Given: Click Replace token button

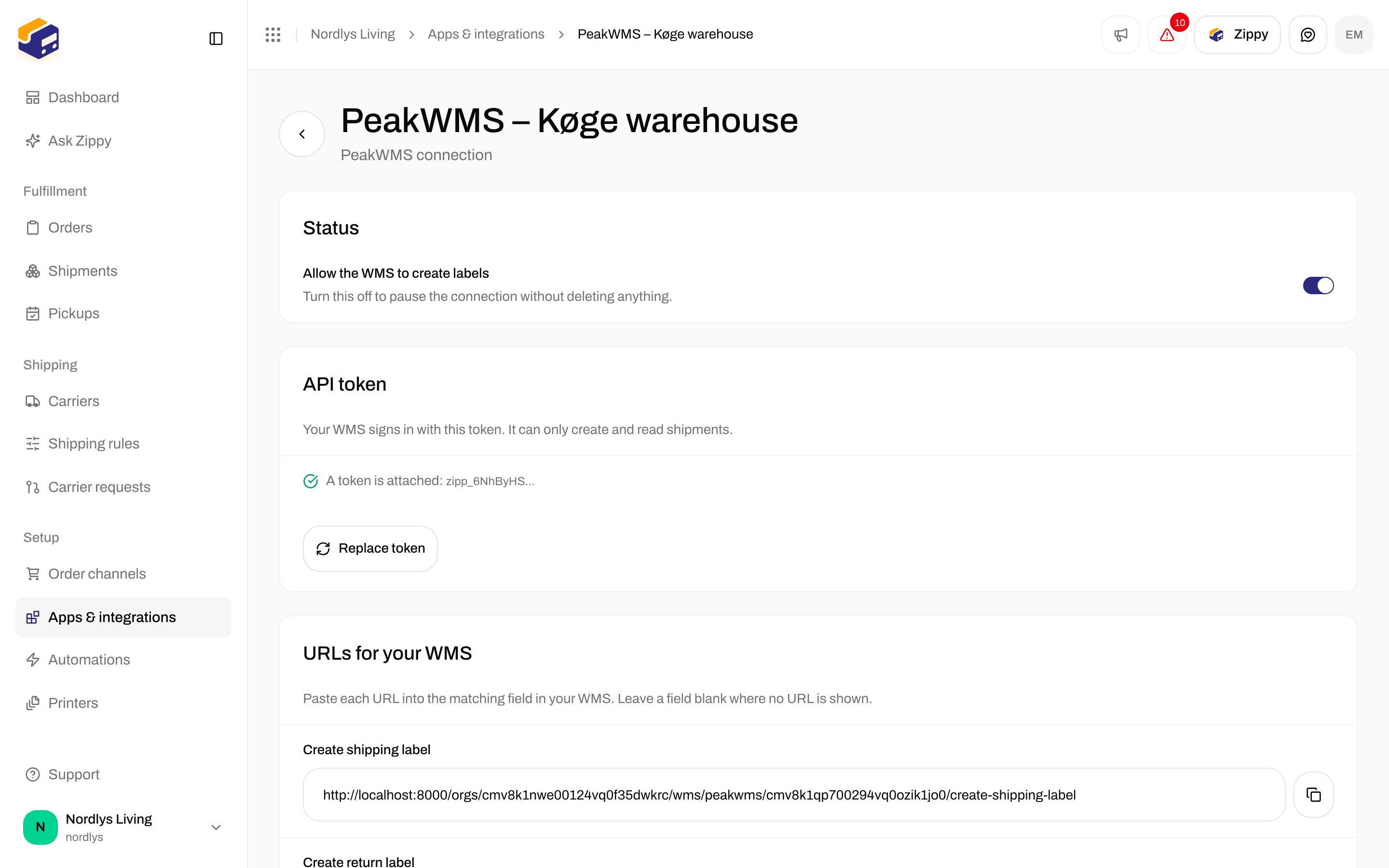Looking at the screenshot, I should tap(370, 548).
